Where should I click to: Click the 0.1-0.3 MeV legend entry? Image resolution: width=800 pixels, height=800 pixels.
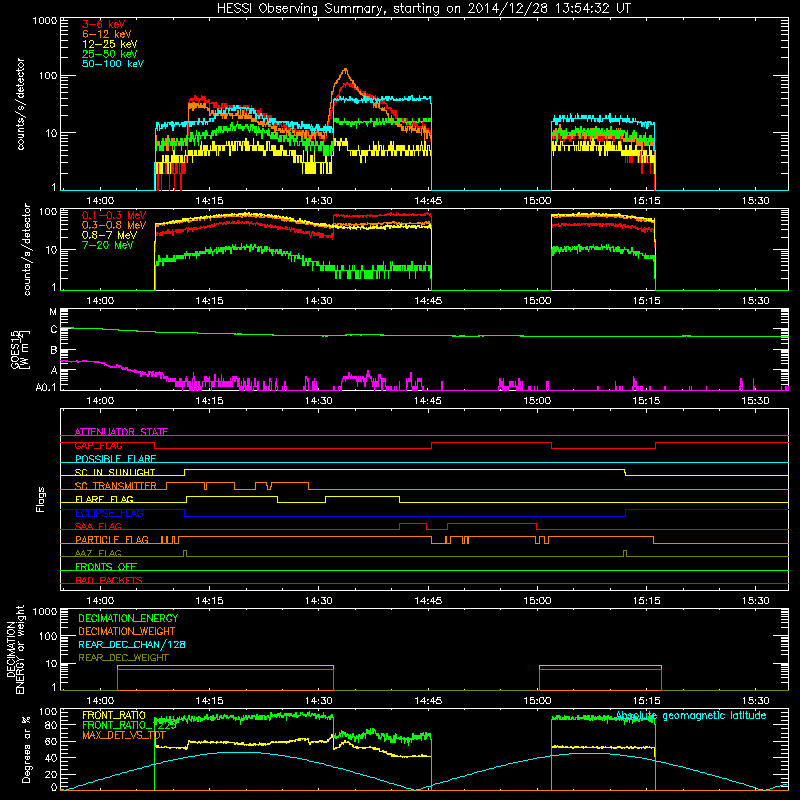[x=114, y=216]
